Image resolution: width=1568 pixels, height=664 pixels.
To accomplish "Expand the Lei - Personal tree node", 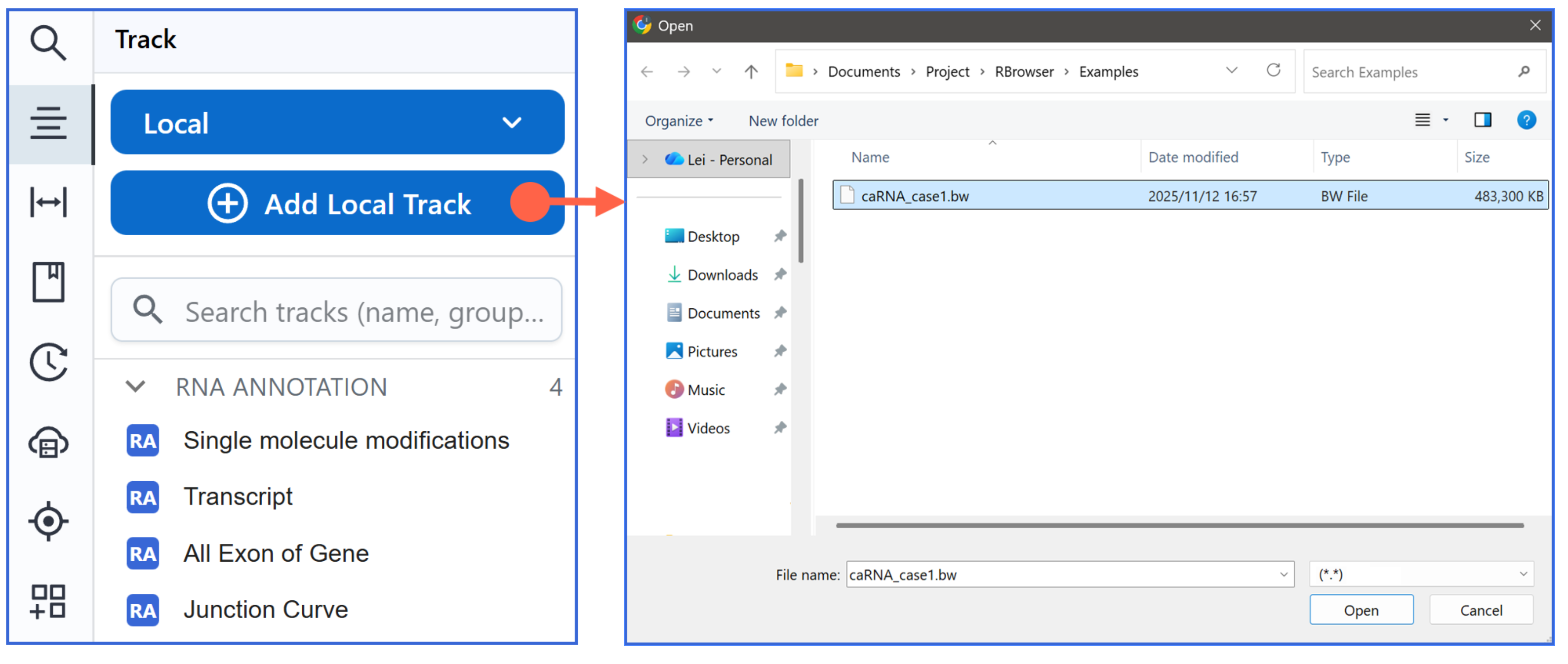I will pyautogui.click(x=644, y=160).
